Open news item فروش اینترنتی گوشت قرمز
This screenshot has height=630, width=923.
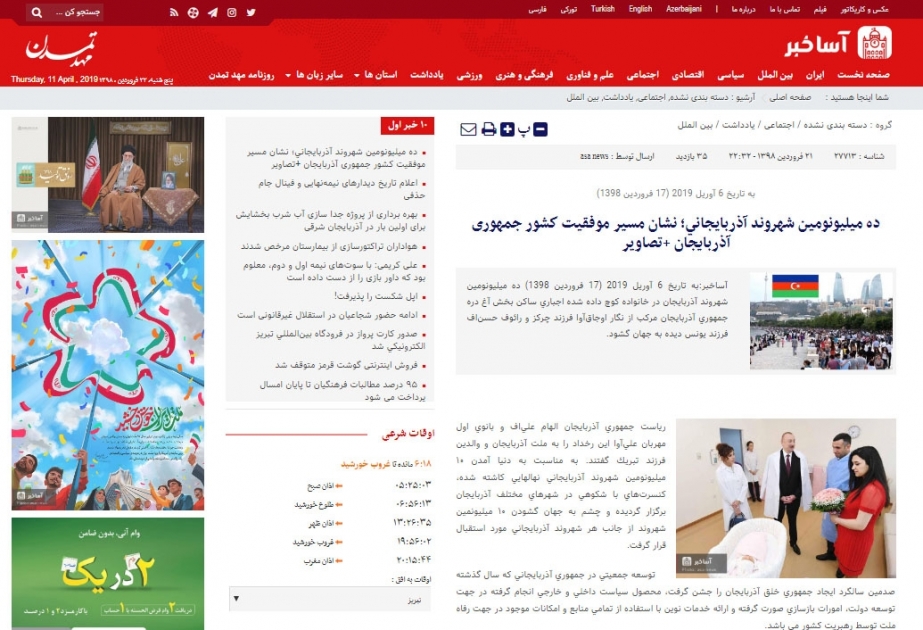point(346,365)
